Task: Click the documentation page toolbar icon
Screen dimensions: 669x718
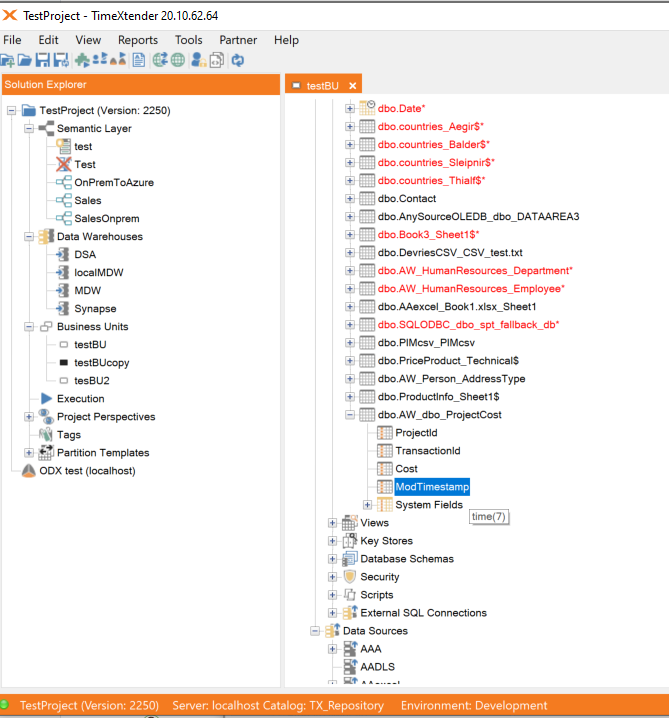Action: click(139, 60)
